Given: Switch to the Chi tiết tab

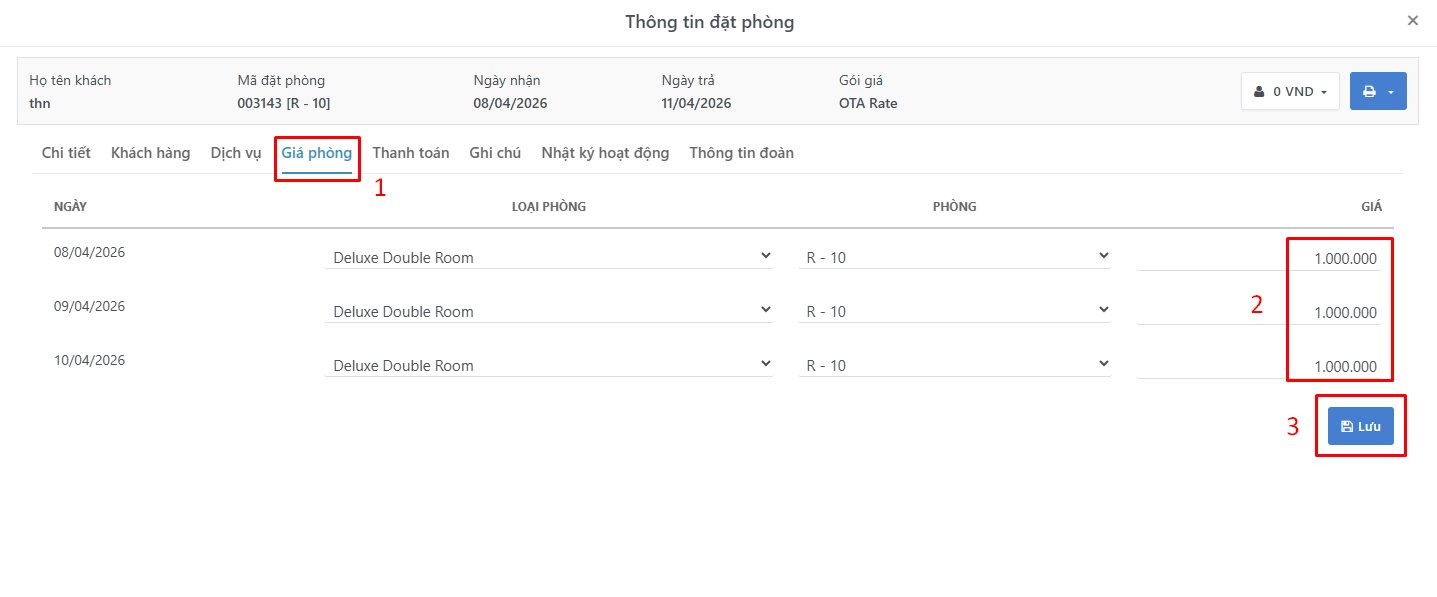Looking at the screenshot, I should pos(66,153).
